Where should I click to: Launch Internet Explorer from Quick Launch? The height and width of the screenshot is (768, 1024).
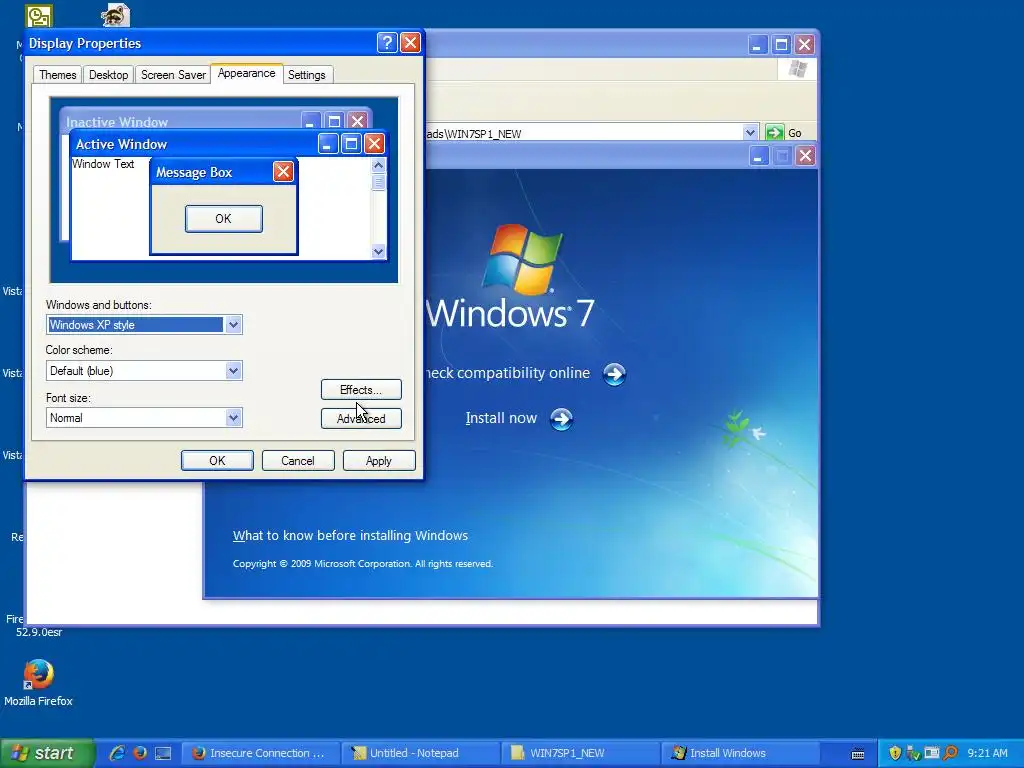[x=118, y=753]
